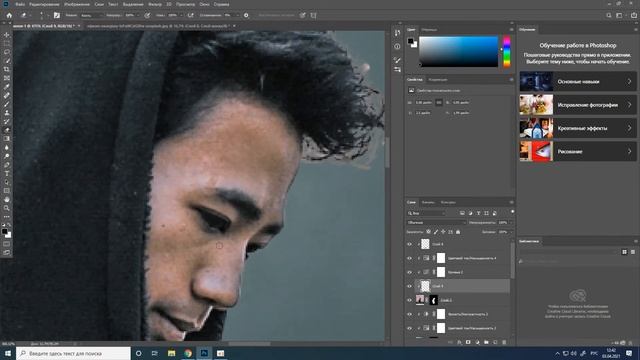This screenshot has width=640, height=360.
Task: Click the black layer mask thumbnail
Action: point(434,300)
